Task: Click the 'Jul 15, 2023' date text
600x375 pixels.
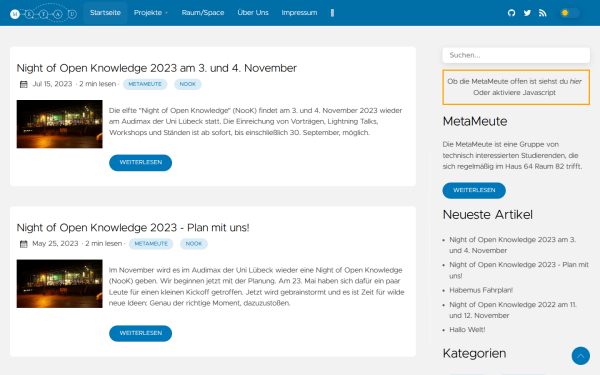Action: tap(52, 84)
